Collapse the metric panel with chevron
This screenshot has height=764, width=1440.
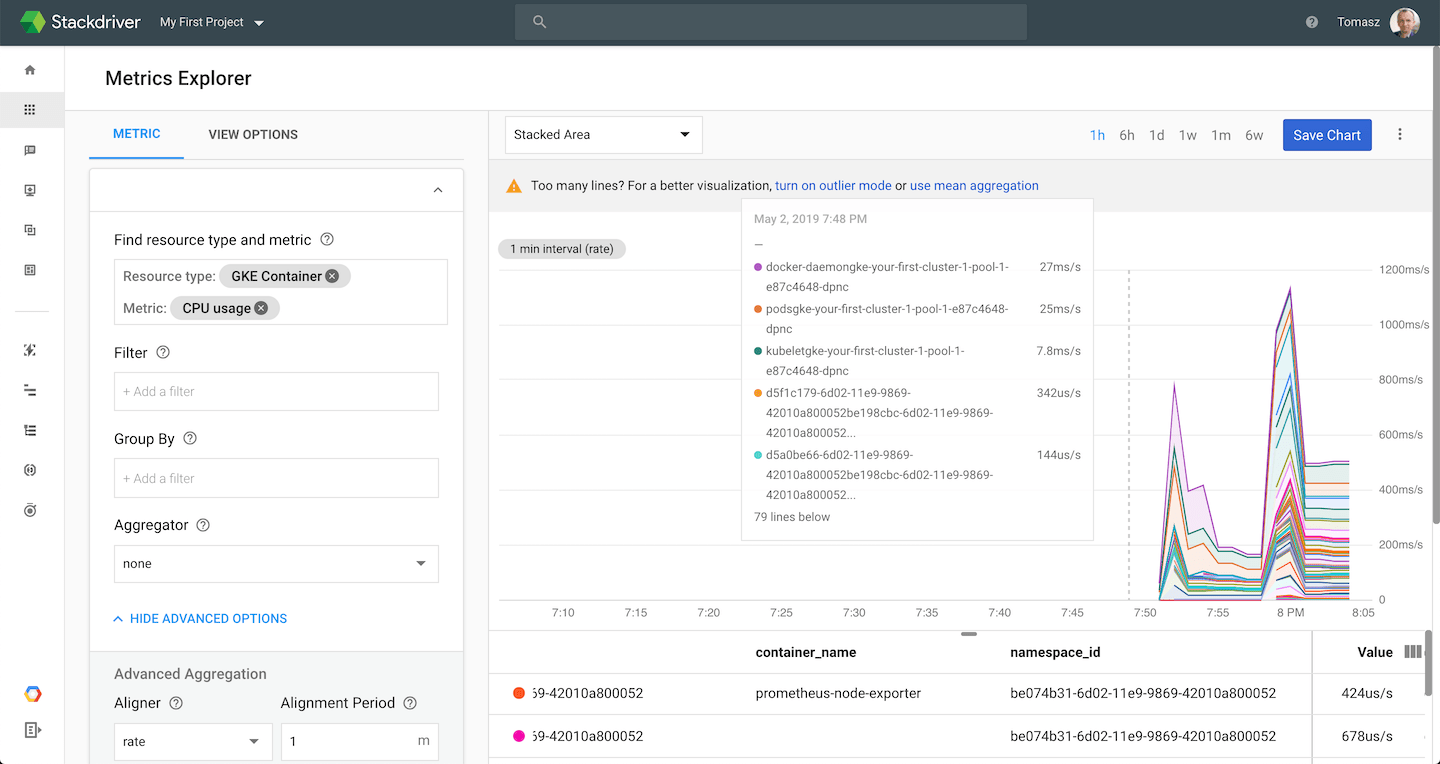(437, 190)
